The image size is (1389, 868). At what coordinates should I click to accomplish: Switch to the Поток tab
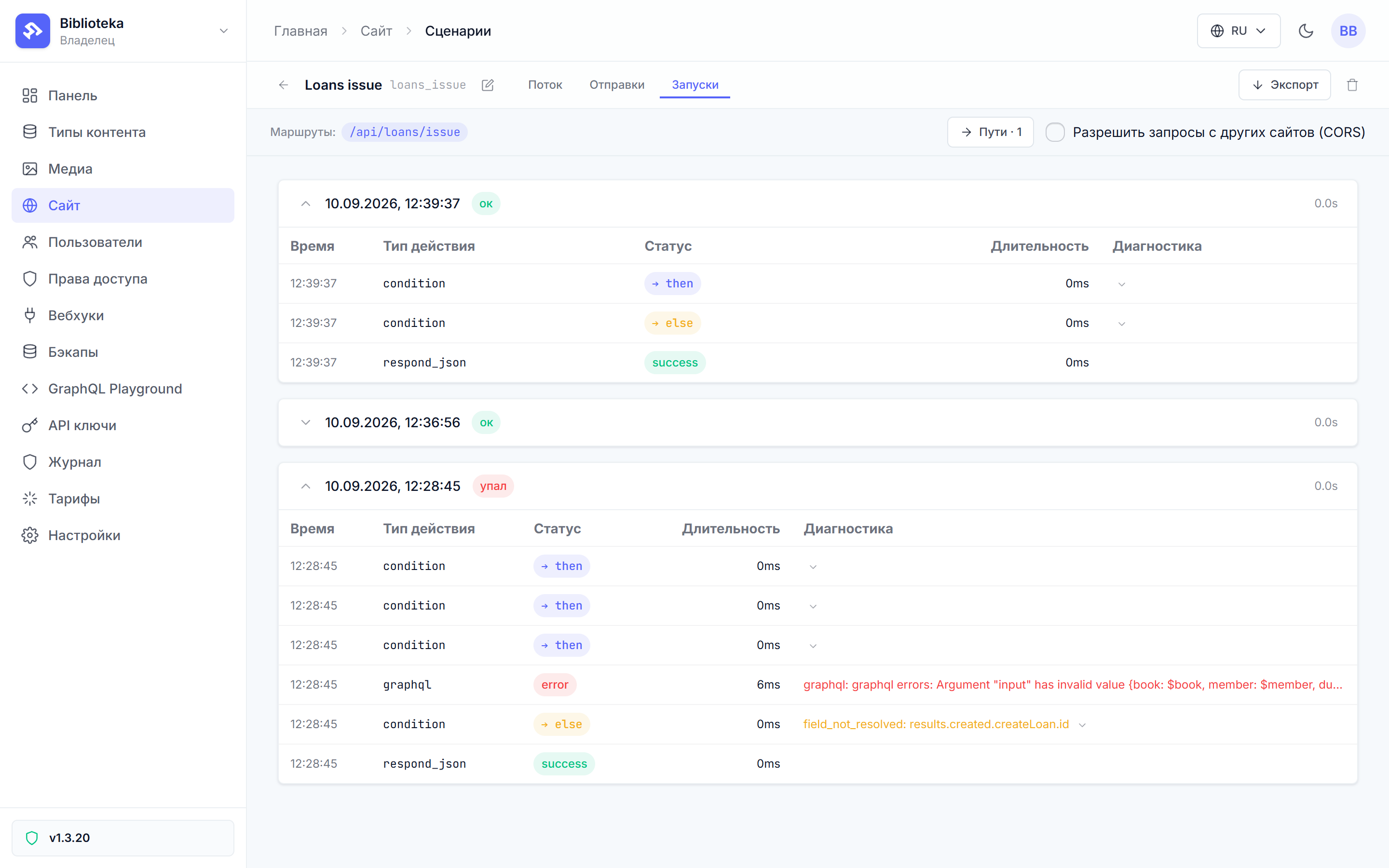545,85
